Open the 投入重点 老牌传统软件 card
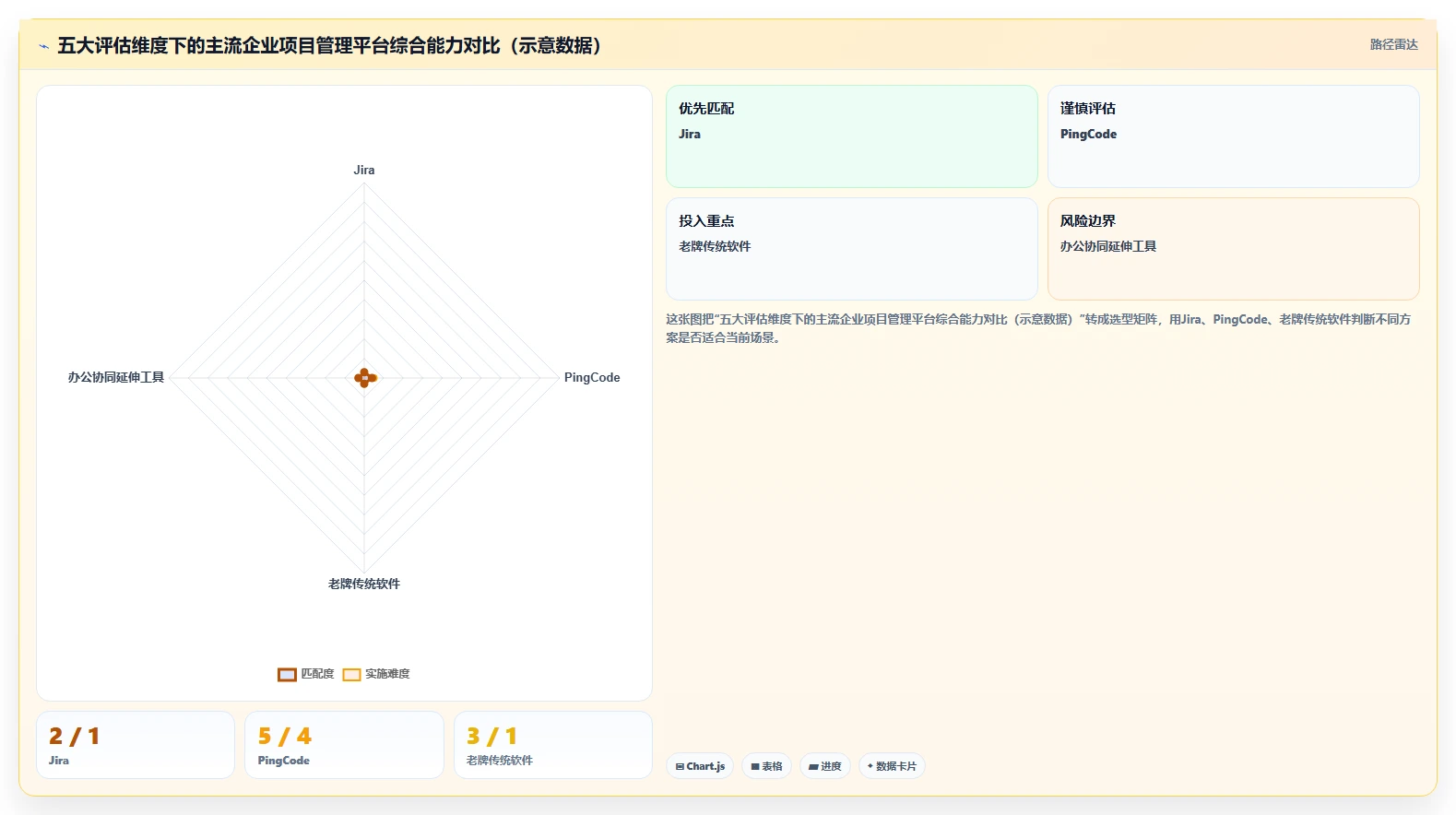 852,249
